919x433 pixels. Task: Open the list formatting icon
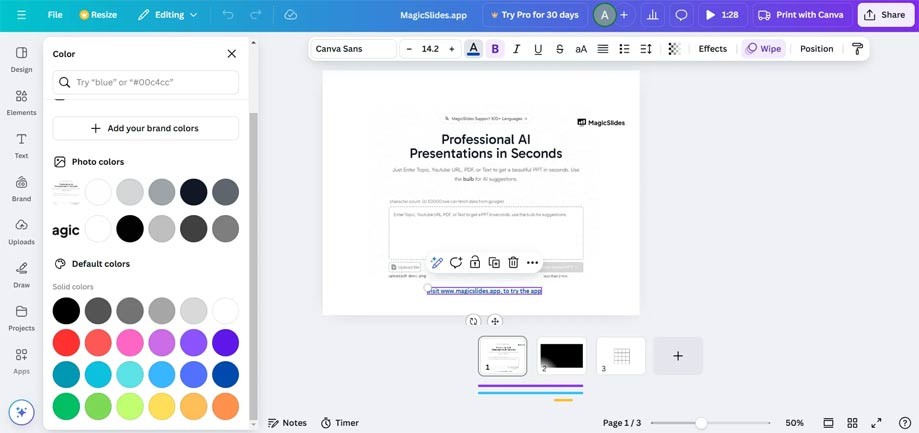point(624,49)
